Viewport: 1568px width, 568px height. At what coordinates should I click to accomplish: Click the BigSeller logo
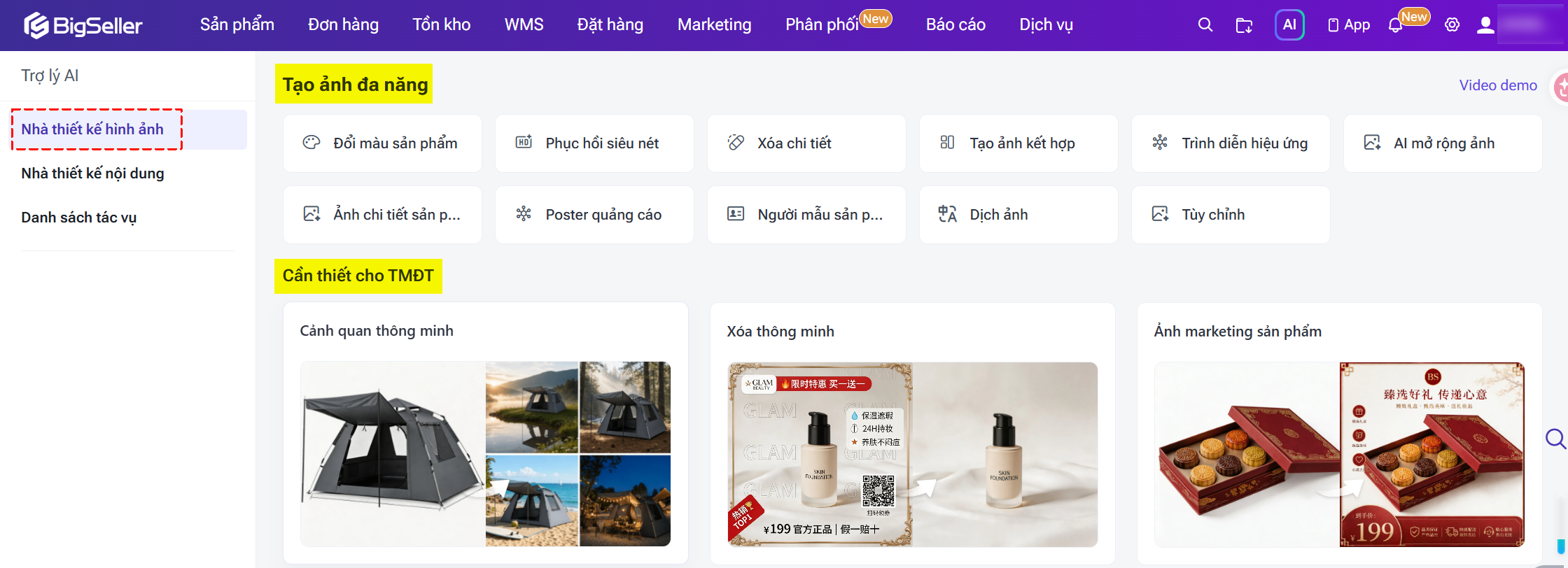(83, 25)
